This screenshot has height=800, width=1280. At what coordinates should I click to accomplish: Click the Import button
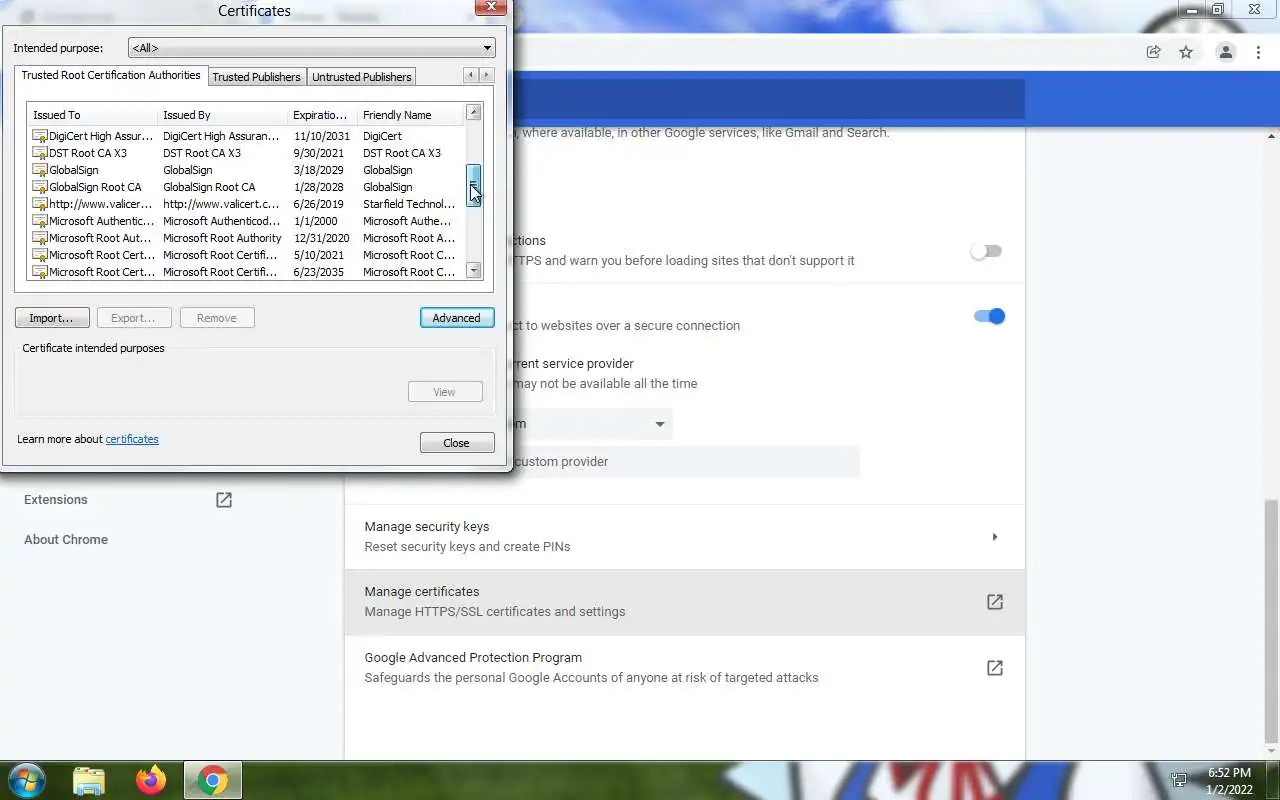(52, 318)
